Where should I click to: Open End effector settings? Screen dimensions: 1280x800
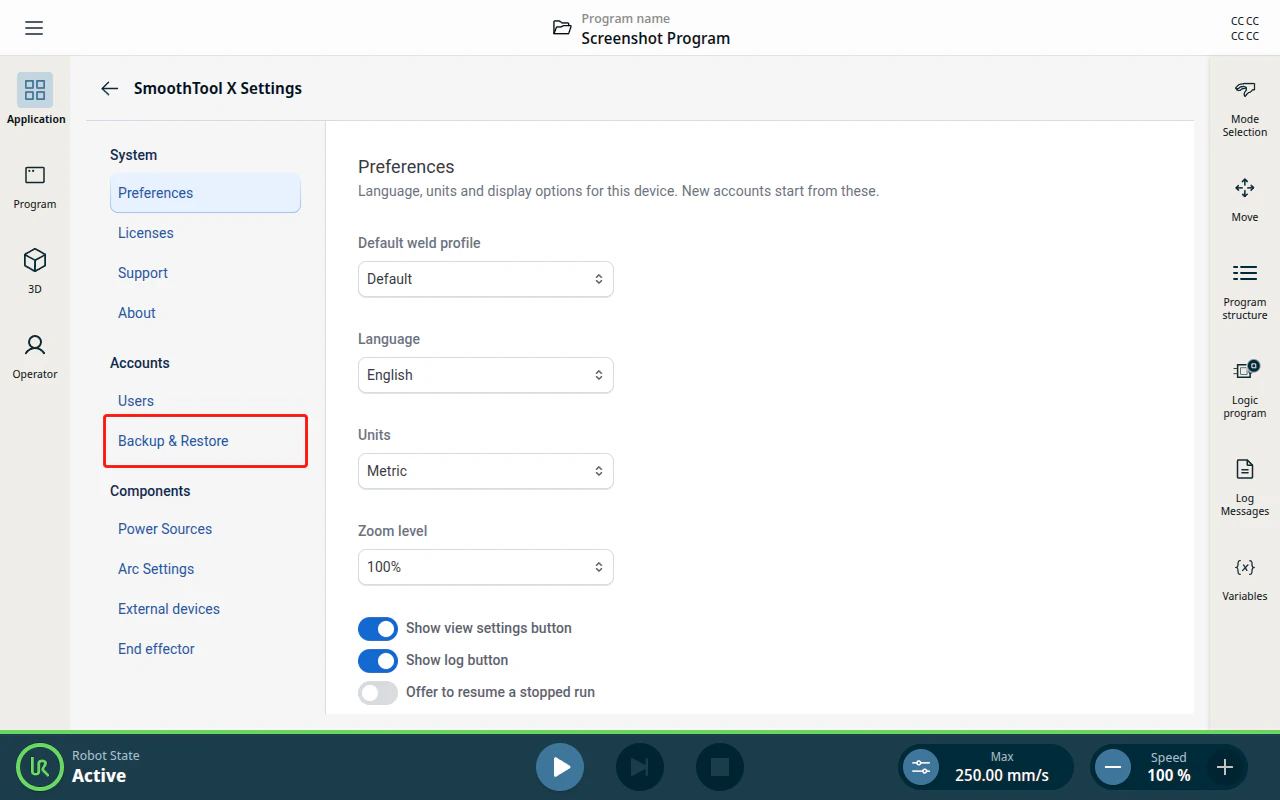pyautogui.click(x=205, y=649)
